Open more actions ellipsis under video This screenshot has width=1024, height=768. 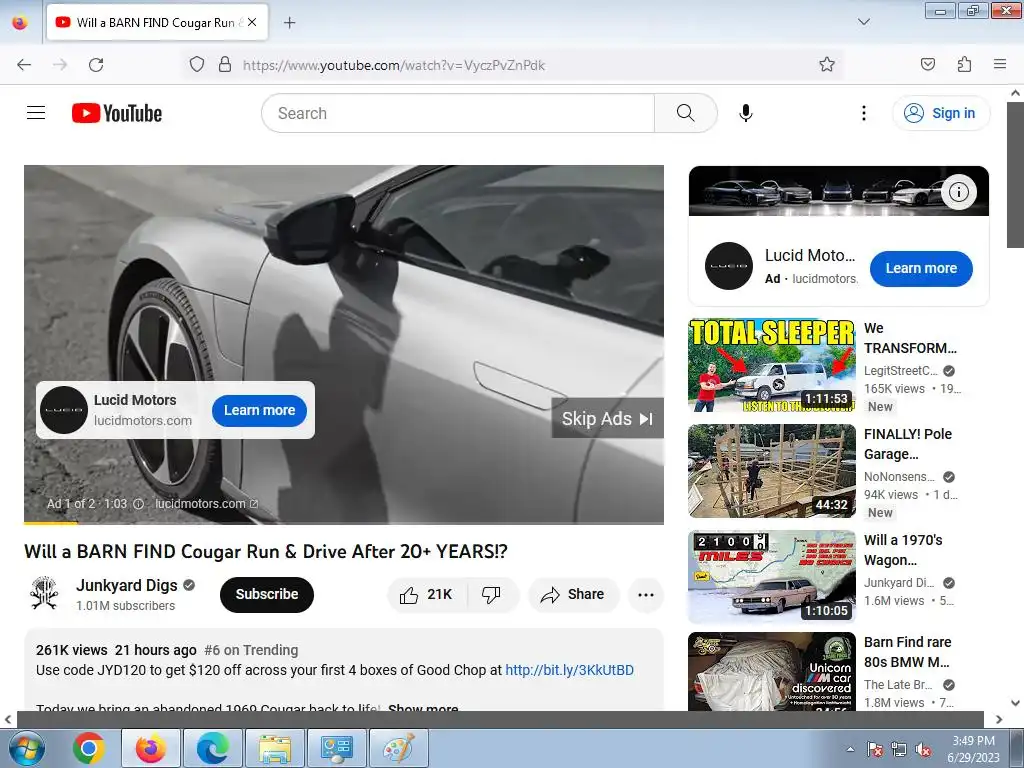[x=646, y=594]
